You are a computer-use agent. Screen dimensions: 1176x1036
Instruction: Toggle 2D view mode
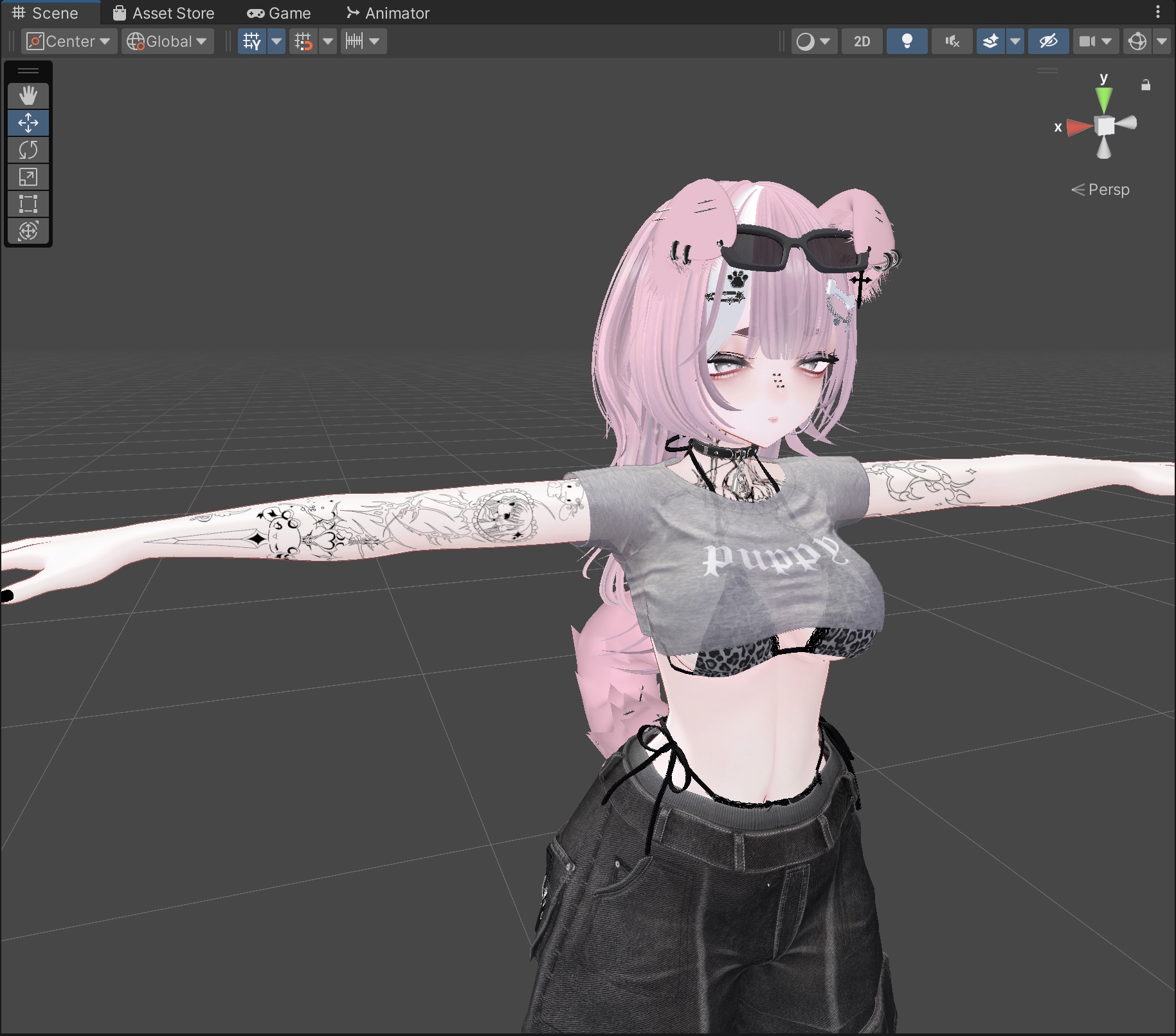862,42
